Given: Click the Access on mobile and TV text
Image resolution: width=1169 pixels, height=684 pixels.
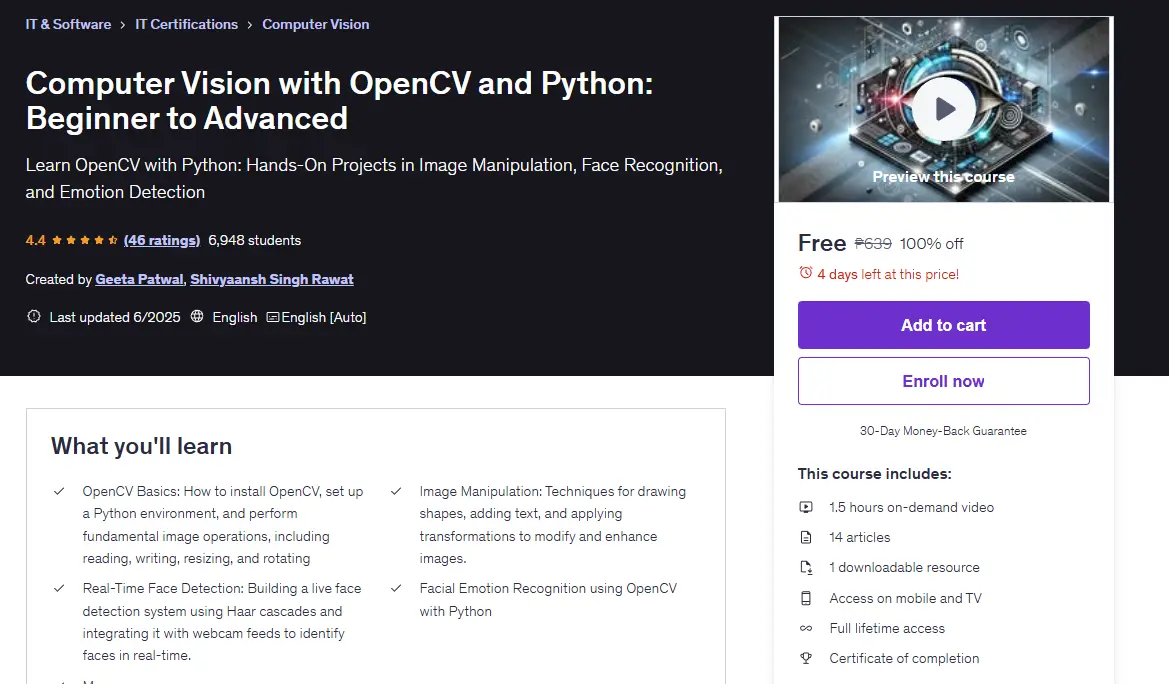Looking at the screenshot, I should point(905,598).
